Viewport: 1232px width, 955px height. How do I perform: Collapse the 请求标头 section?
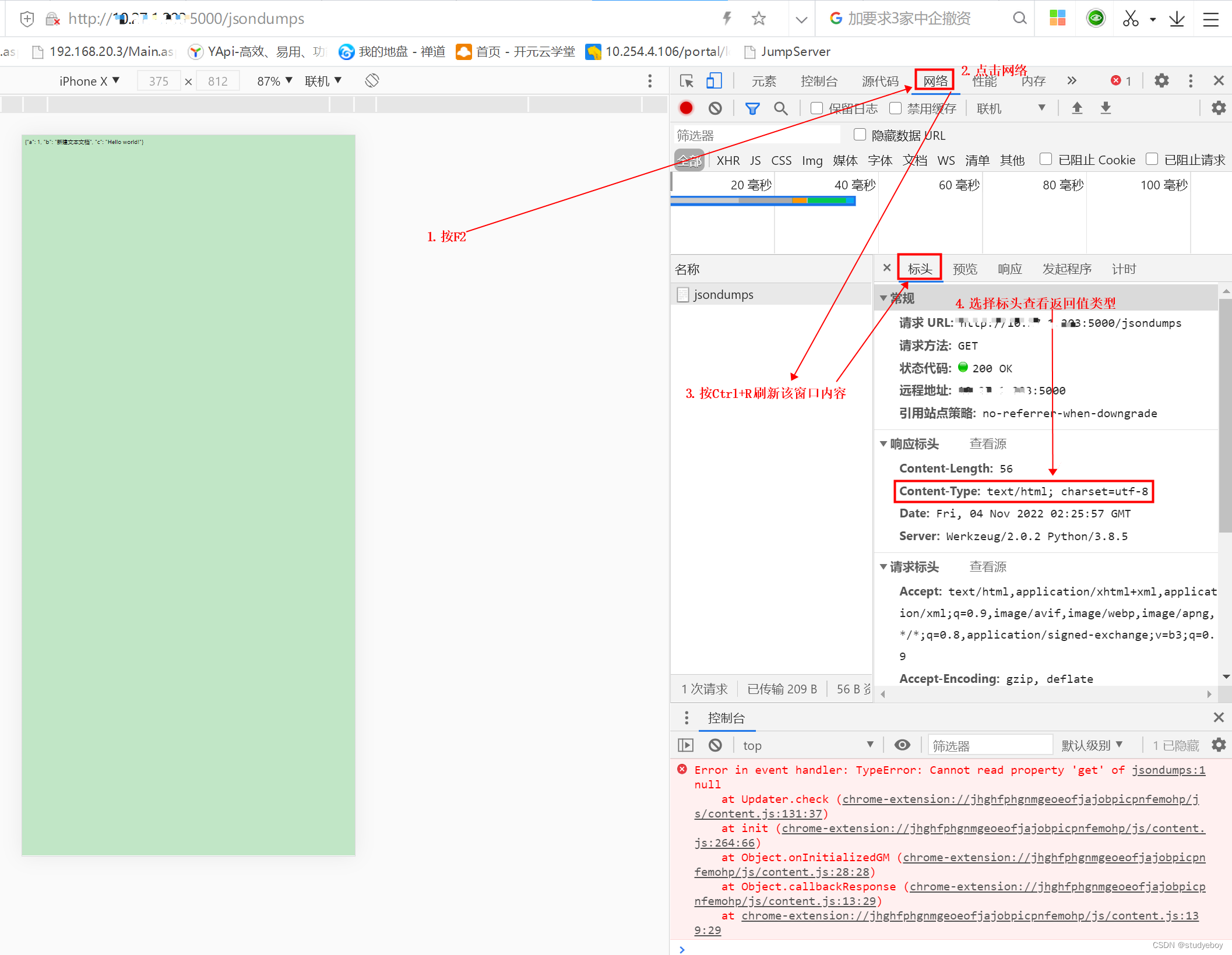[x=883, y=567]
